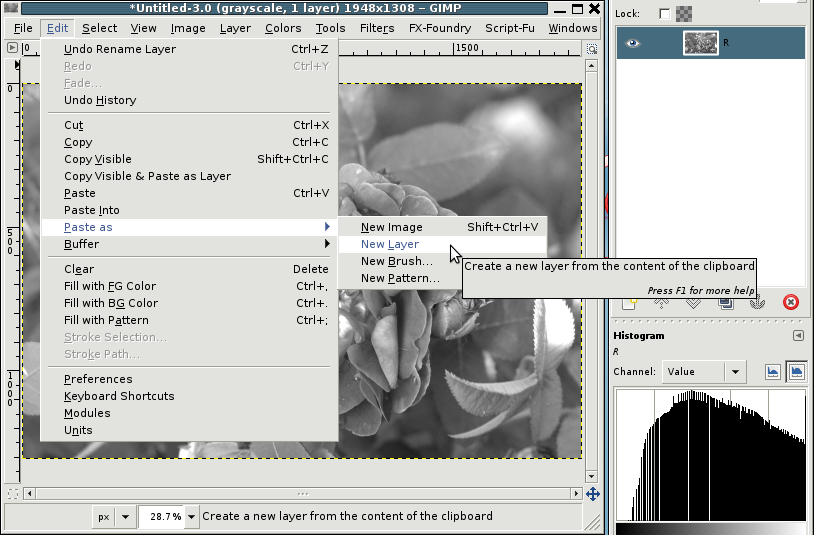Image resolution: width=814 pixels, height=535 pixels.
Task: Open Undo History
Action: tap(189, 100)
